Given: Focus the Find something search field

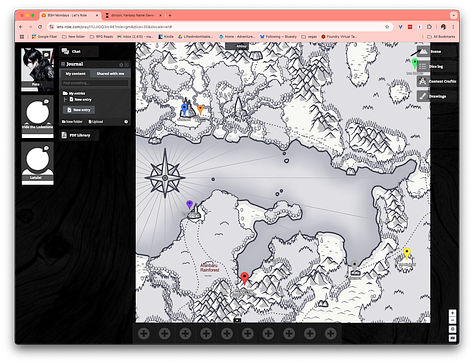Looking at the screenshot, I should tap(95, 83).
